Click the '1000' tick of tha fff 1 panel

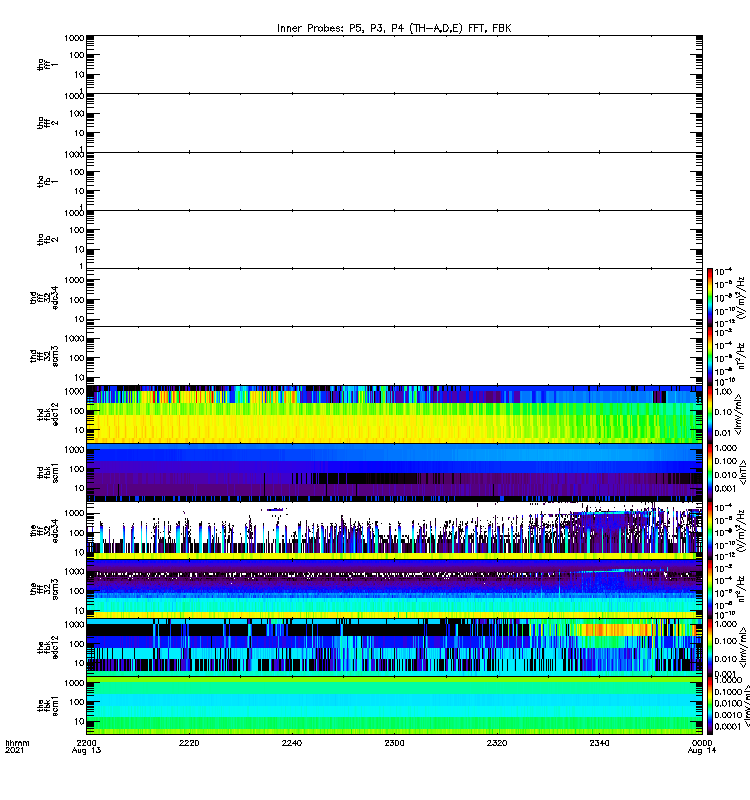pos(74,38)
